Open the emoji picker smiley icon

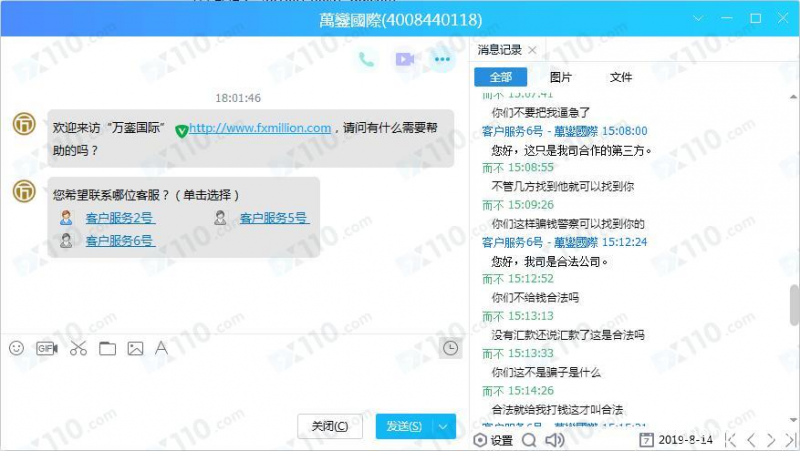pyautogui.click(x=16, y=348)
